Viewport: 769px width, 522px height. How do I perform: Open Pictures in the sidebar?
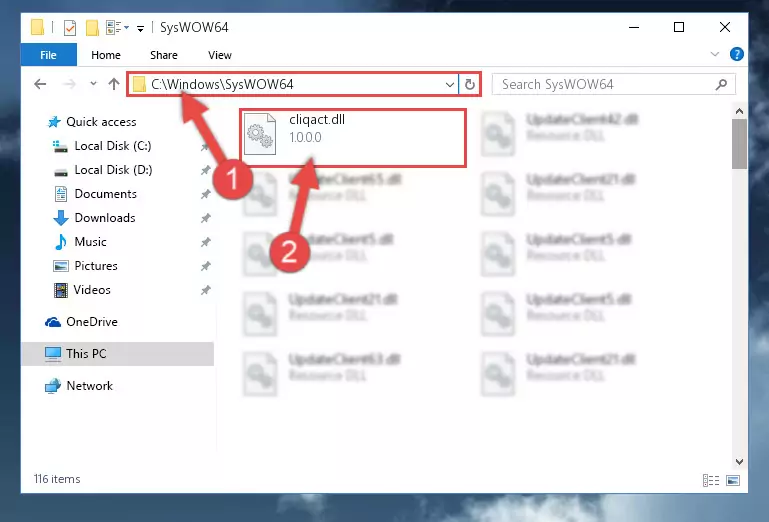pyautogui.click(x=85, y=266)
